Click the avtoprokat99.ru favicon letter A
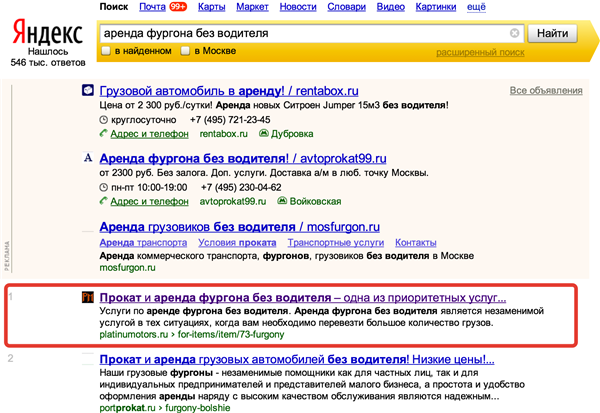 pos(88,158)
